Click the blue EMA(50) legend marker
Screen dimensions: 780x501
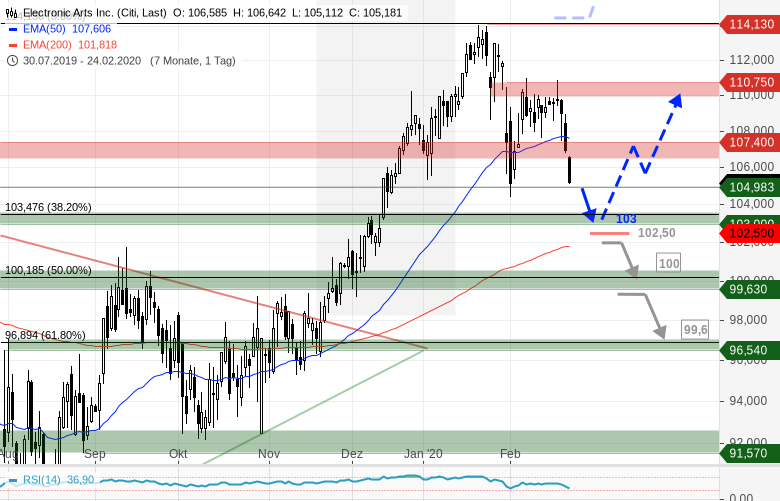11,29
